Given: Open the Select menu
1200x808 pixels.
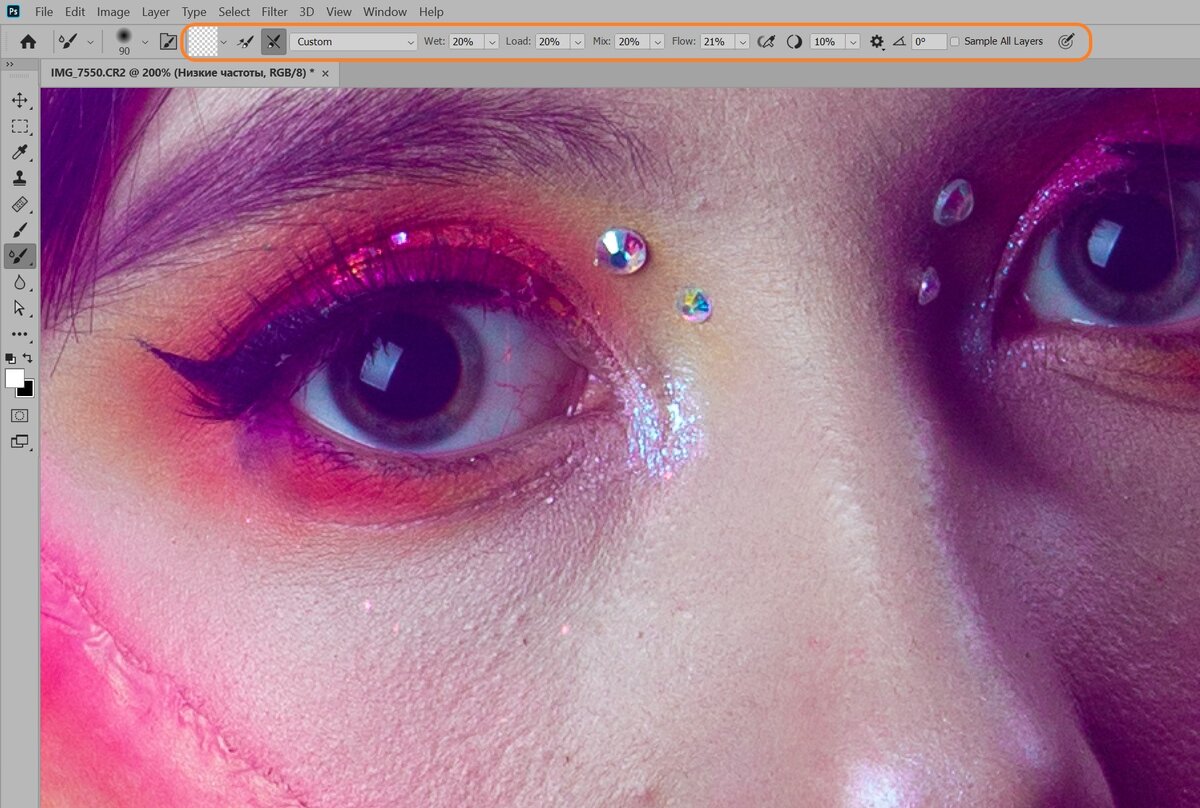Looking at the screenshot, I should click(x=234, y=12).
